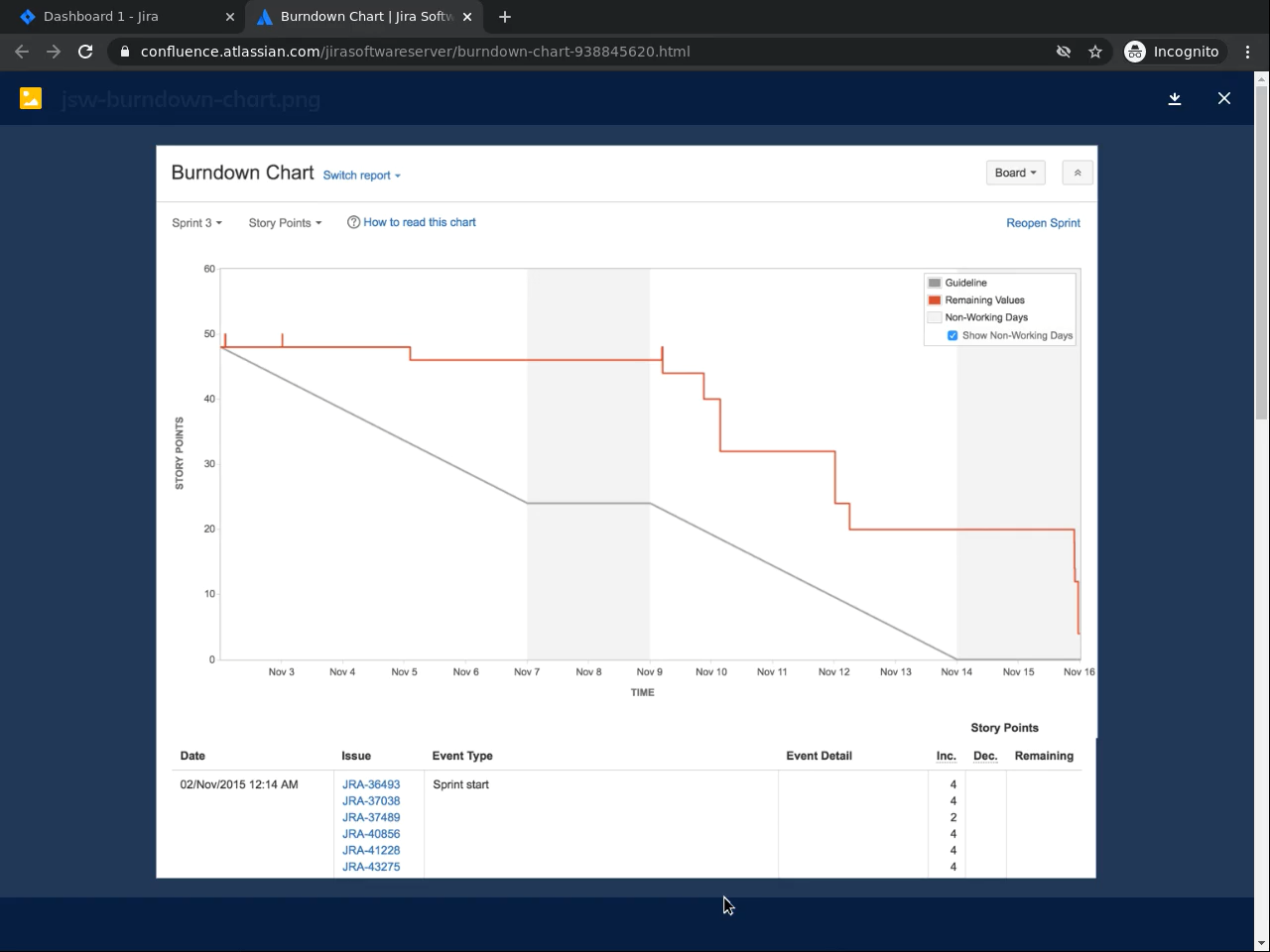1270x952 pixels.
Task: Click the Reopen Sprint link
Action: coord(1043,223)
